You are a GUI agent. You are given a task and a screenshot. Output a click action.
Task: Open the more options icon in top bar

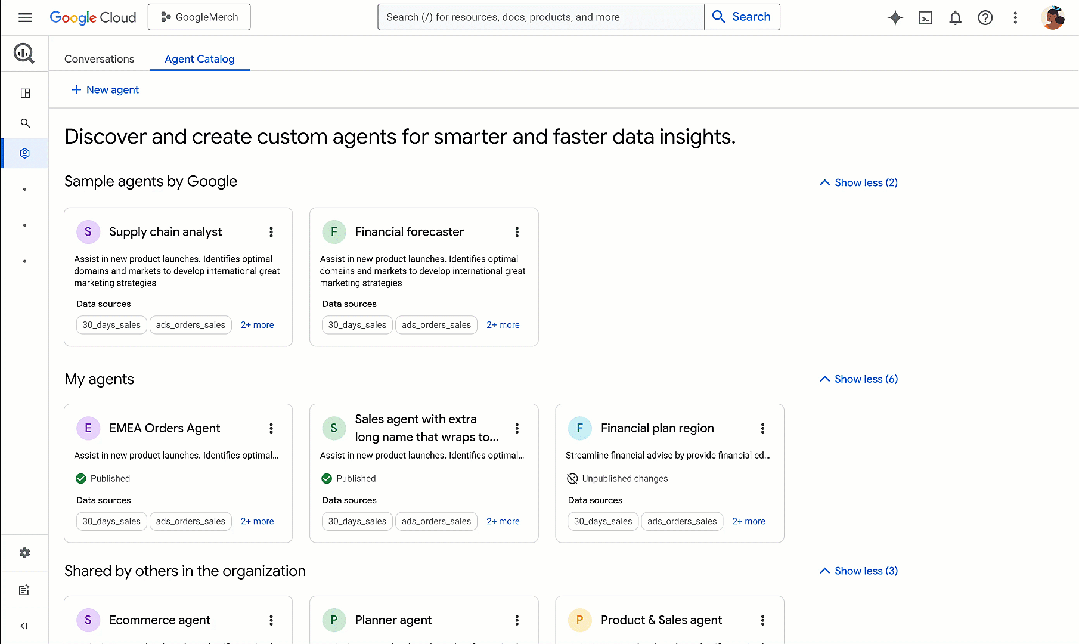point(1016,17)
